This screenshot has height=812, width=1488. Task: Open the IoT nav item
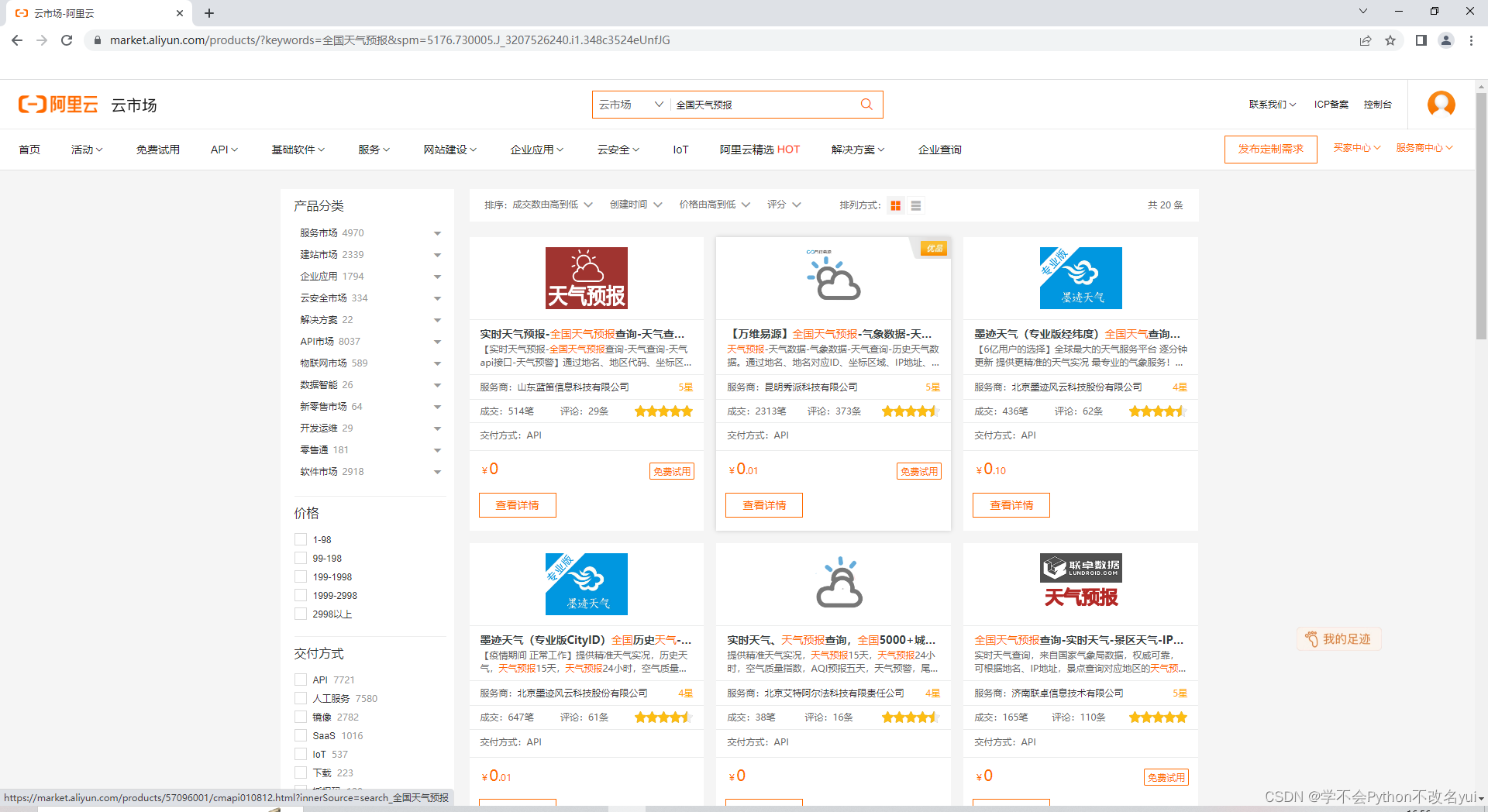[x=680, y=150]
